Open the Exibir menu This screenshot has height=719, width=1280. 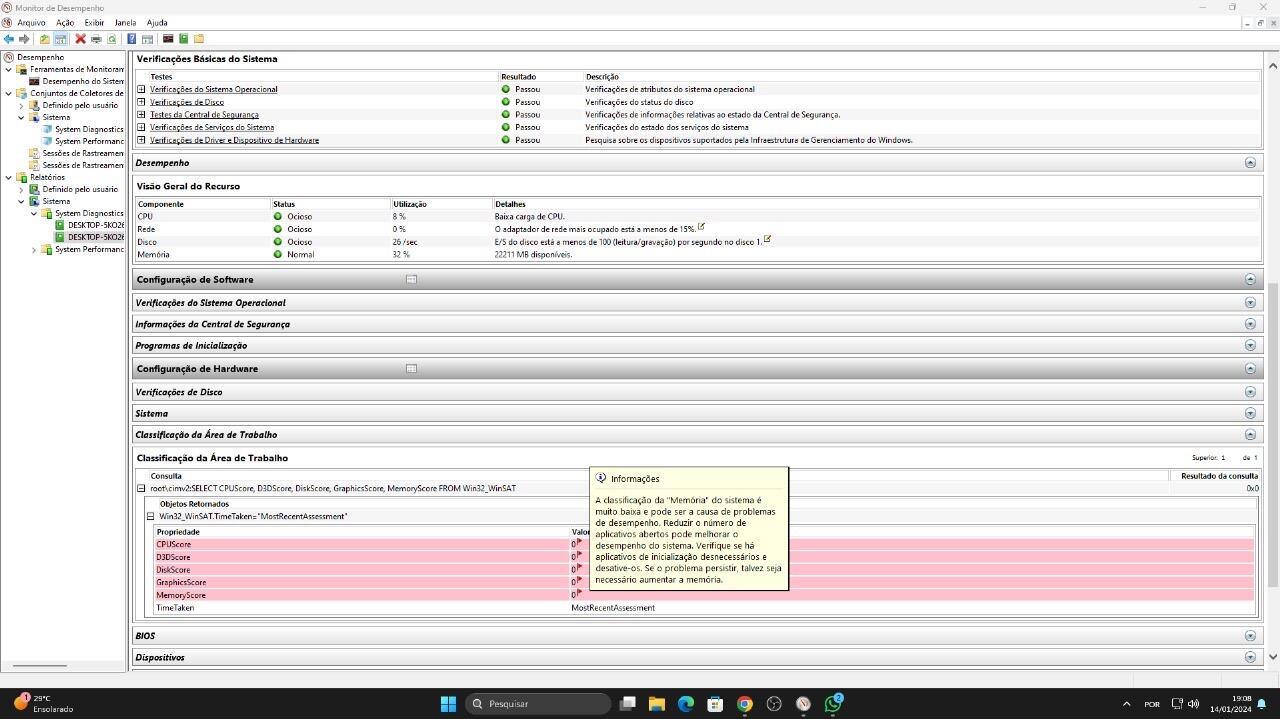[94, 22]
